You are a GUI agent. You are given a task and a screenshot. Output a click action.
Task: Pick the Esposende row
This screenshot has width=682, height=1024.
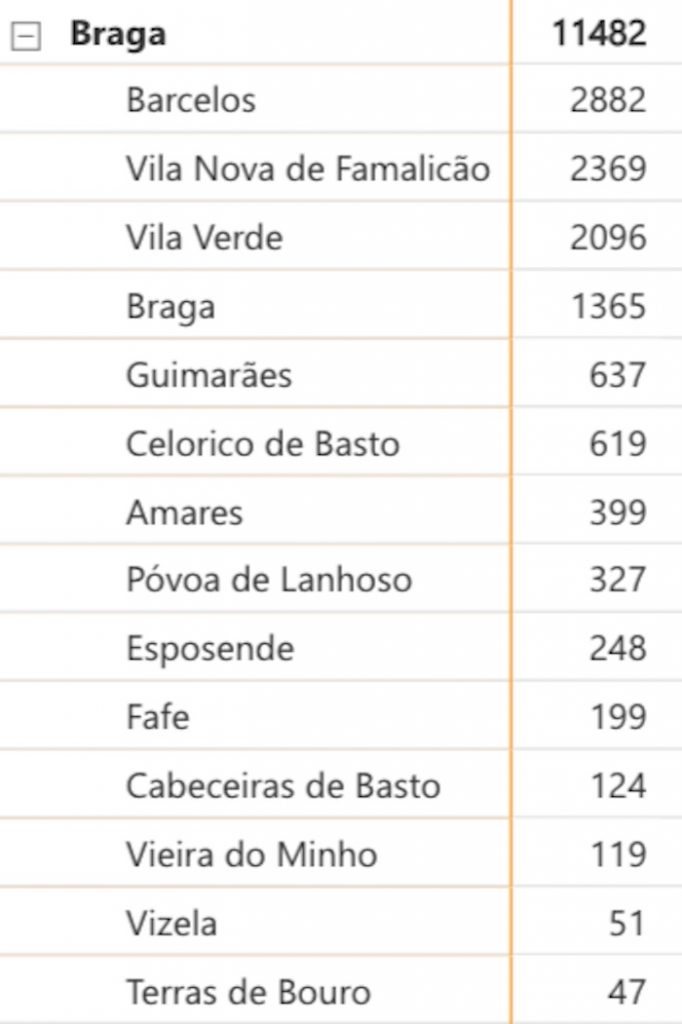[x=210, y=649]
